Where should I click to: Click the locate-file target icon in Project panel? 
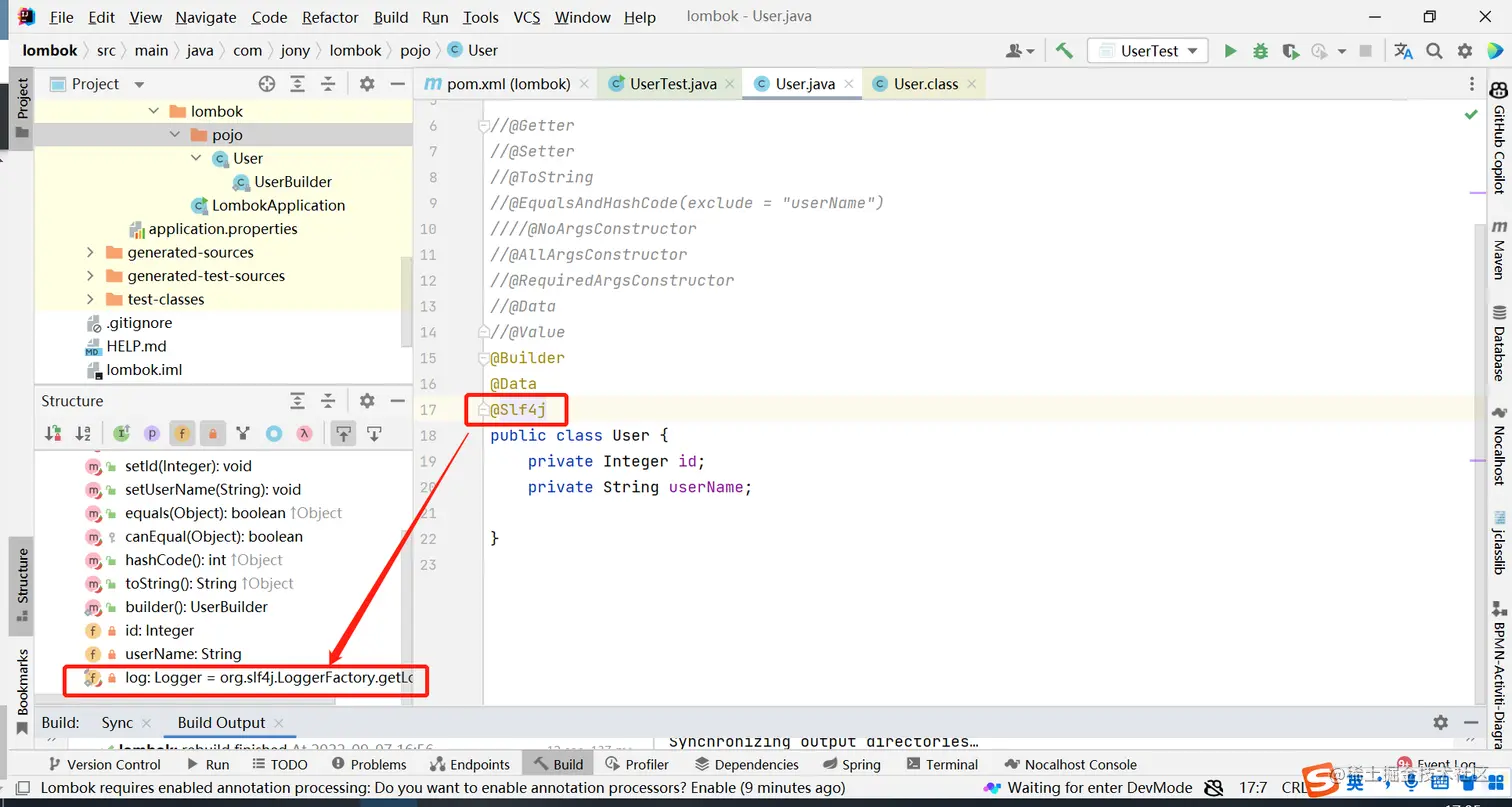267,84
